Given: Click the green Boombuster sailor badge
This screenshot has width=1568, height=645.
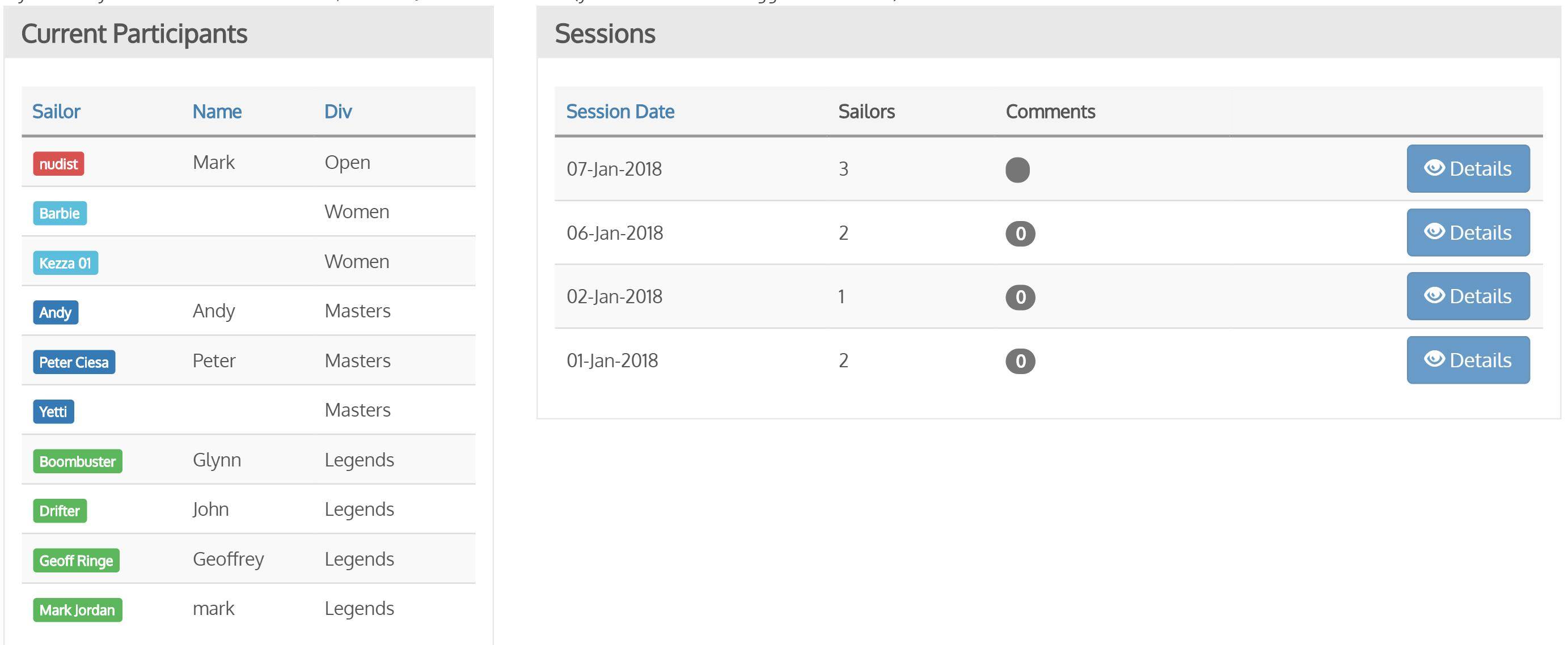Looking at the screenshot, I should [77, 461].
